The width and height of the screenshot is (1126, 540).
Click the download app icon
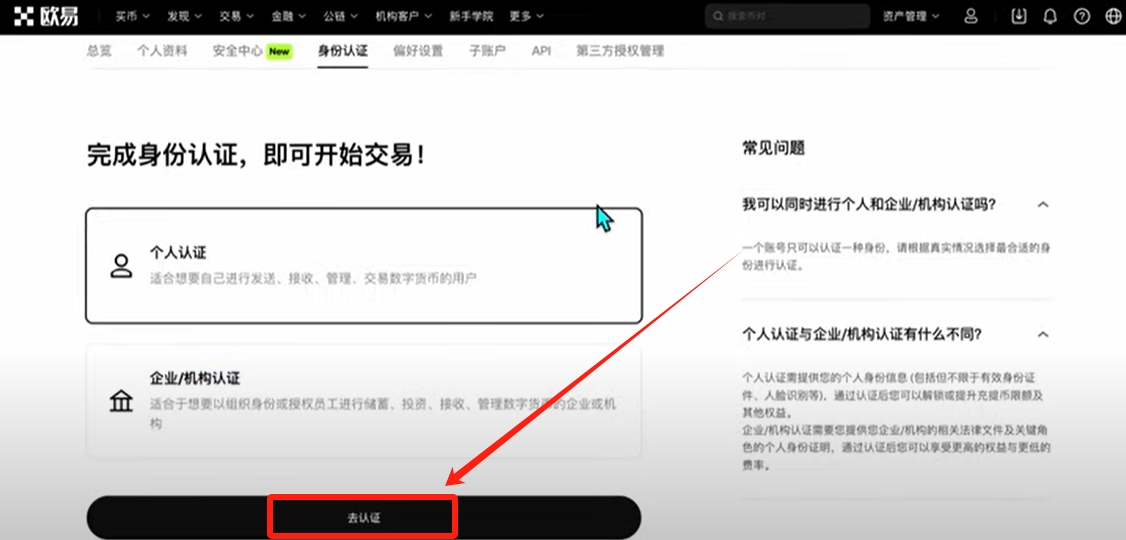[1019, 16]
